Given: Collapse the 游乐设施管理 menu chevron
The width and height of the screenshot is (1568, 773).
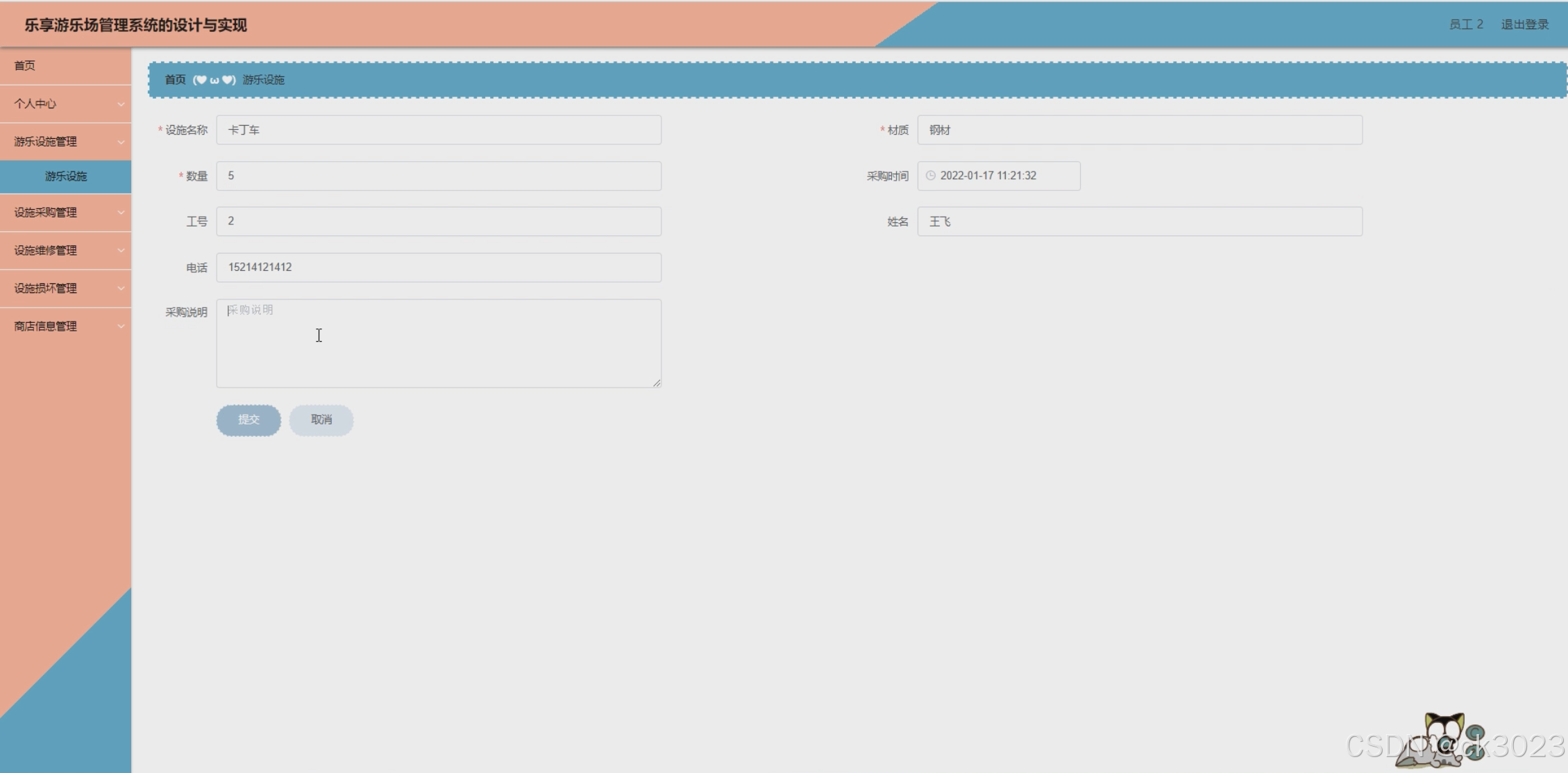Looking at the screenshot, I should [121, 142].
